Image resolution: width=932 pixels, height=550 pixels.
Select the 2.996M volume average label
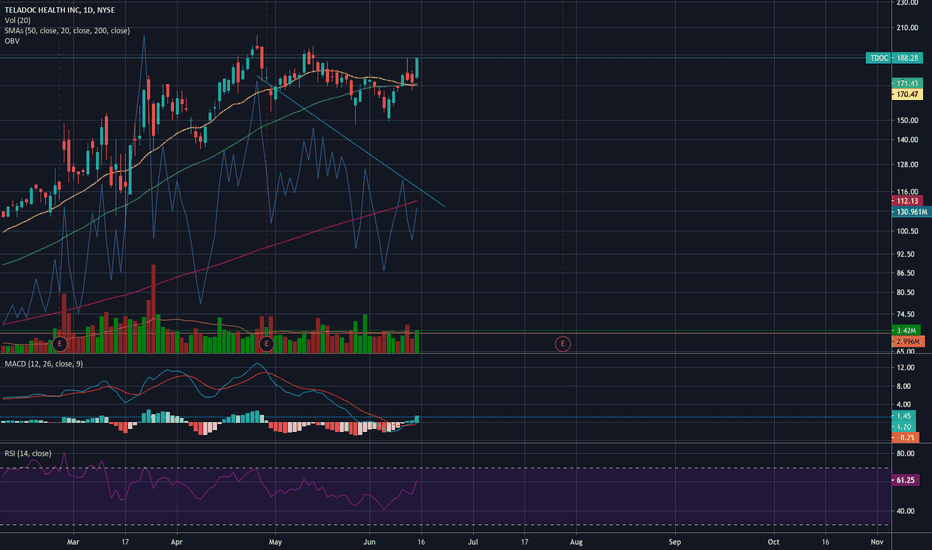click(908, 341)
